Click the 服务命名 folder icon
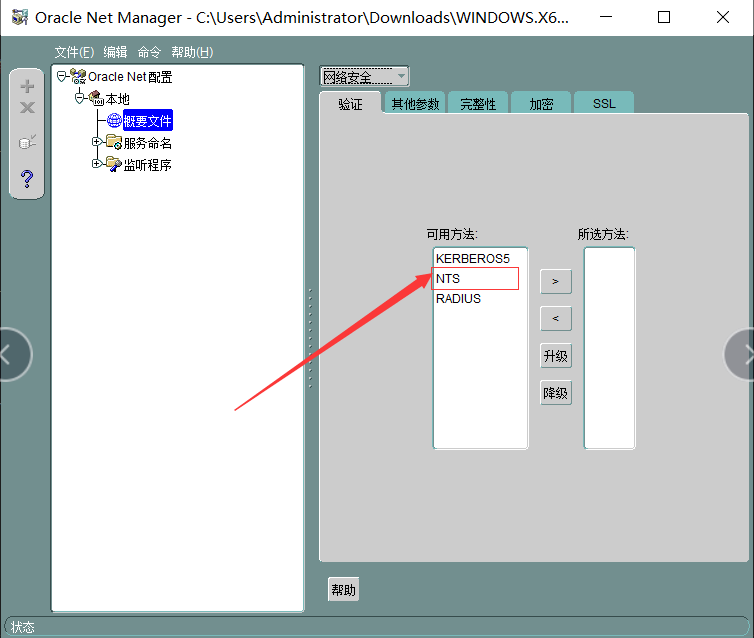The image size is (754, 638). [114, 142]
